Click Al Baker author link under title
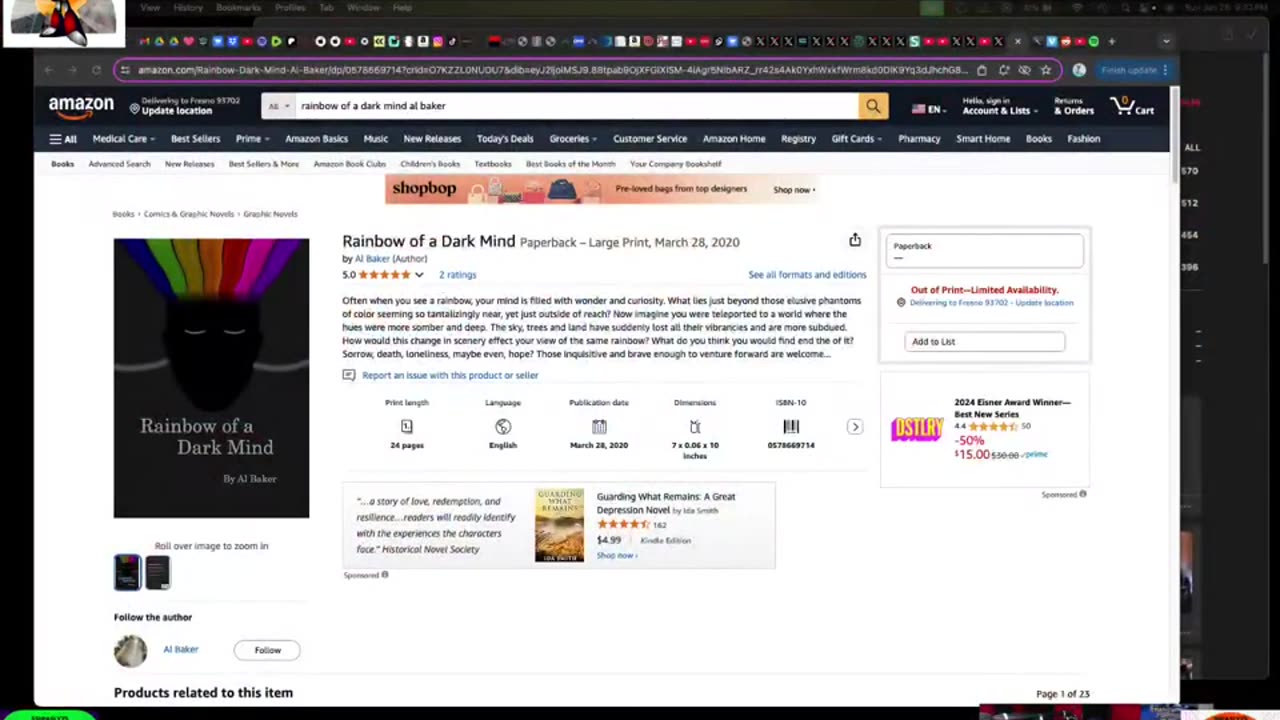The width and height of the screenshot is (1280, 720). tap(372, 259)
